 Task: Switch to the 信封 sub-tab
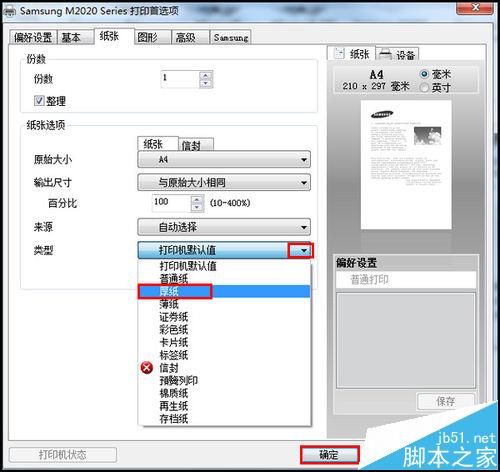point(196,145)
